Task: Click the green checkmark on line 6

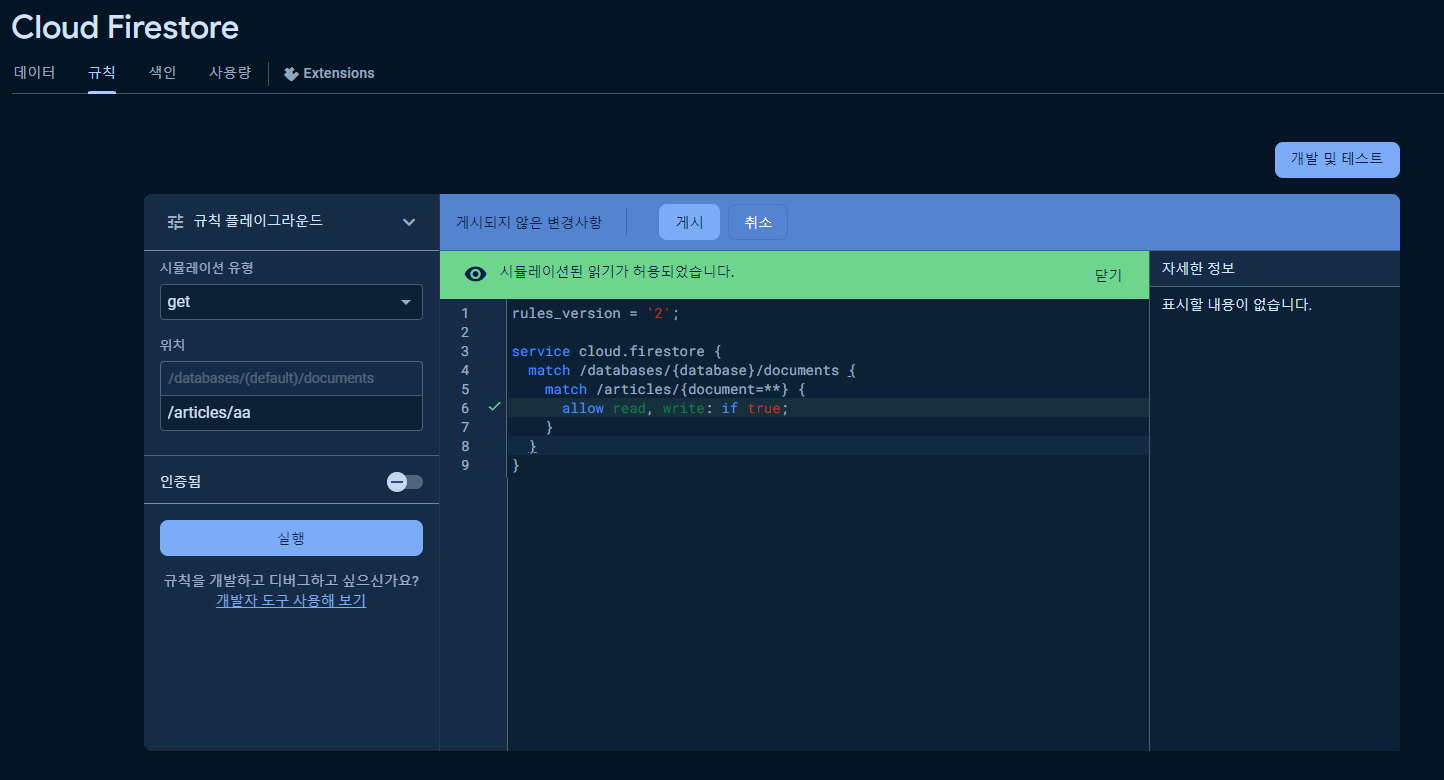Action: pos(494,407)
